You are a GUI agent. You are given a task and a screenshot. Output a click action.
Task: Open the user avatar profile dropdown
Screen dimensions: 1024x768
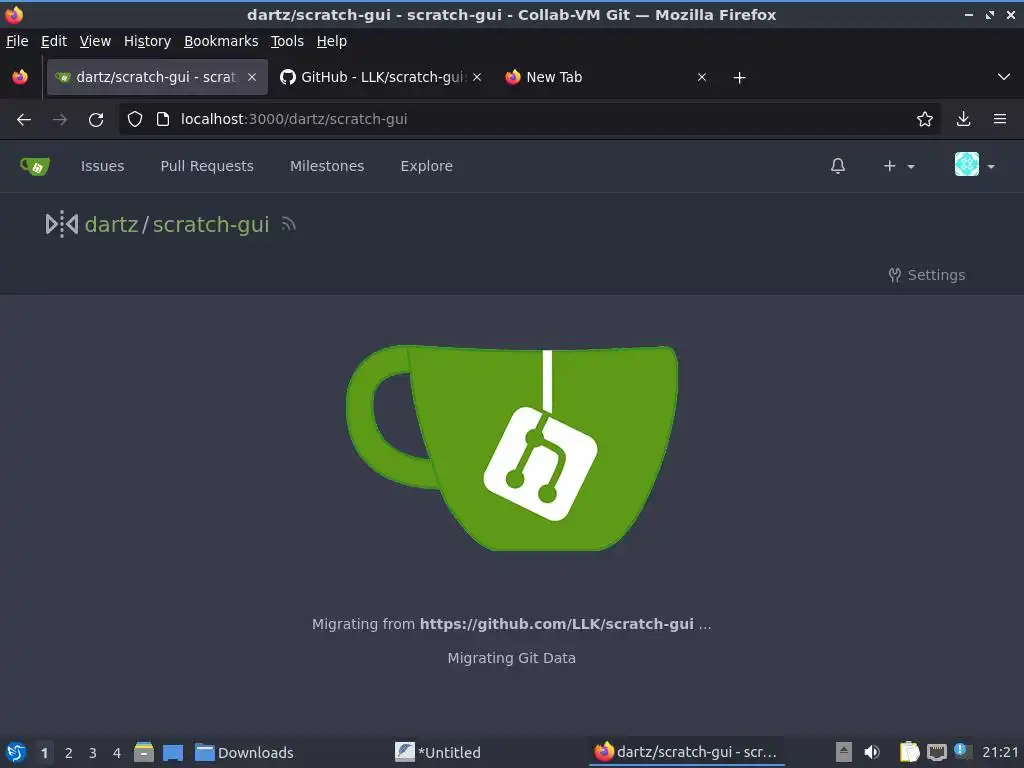click(975, 165)
